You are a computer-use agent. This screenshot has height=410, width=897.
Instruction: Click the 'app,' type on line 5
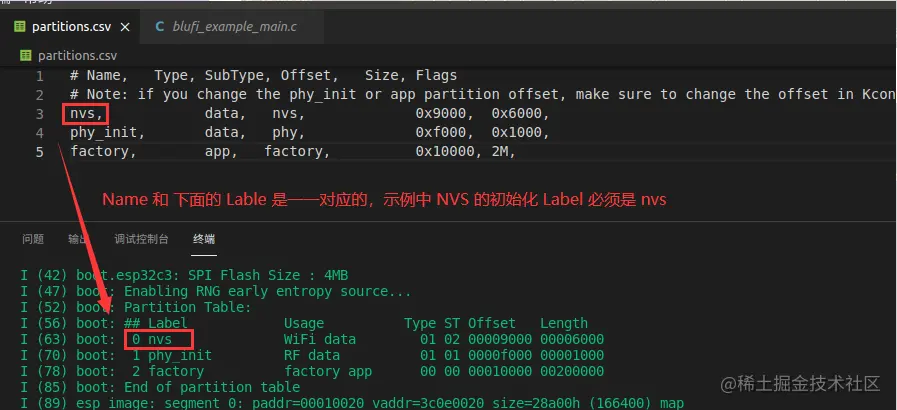coord(221,152)
